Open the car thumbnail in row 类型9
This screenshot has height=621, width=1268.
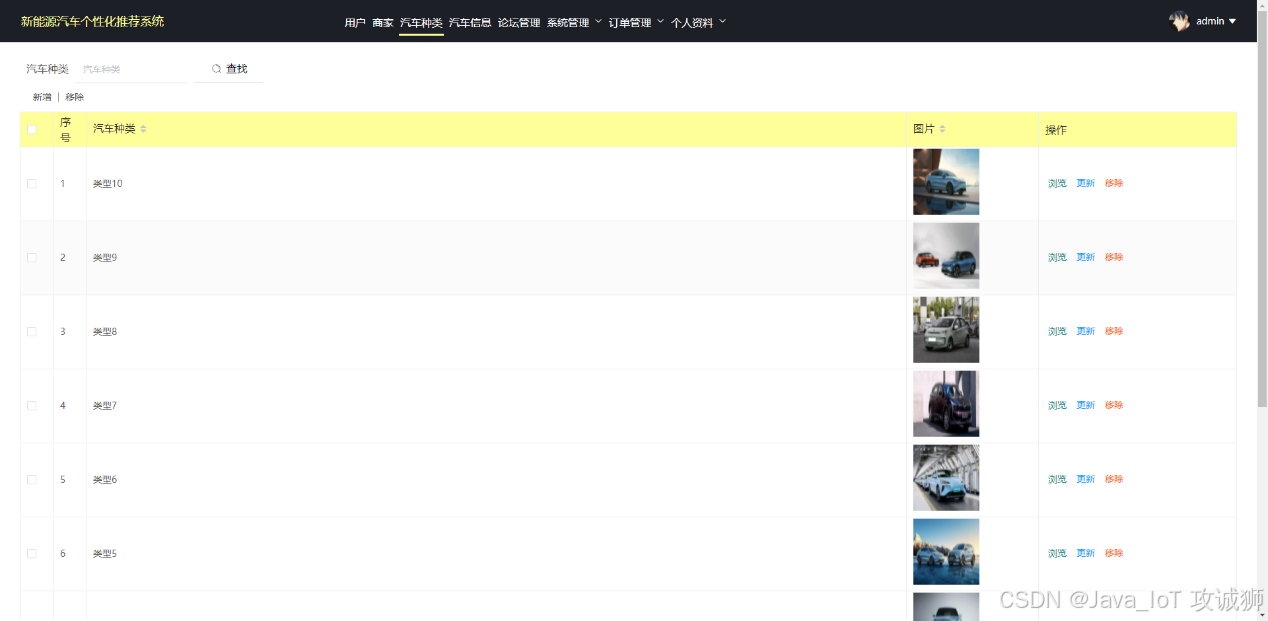coord(946,256)
